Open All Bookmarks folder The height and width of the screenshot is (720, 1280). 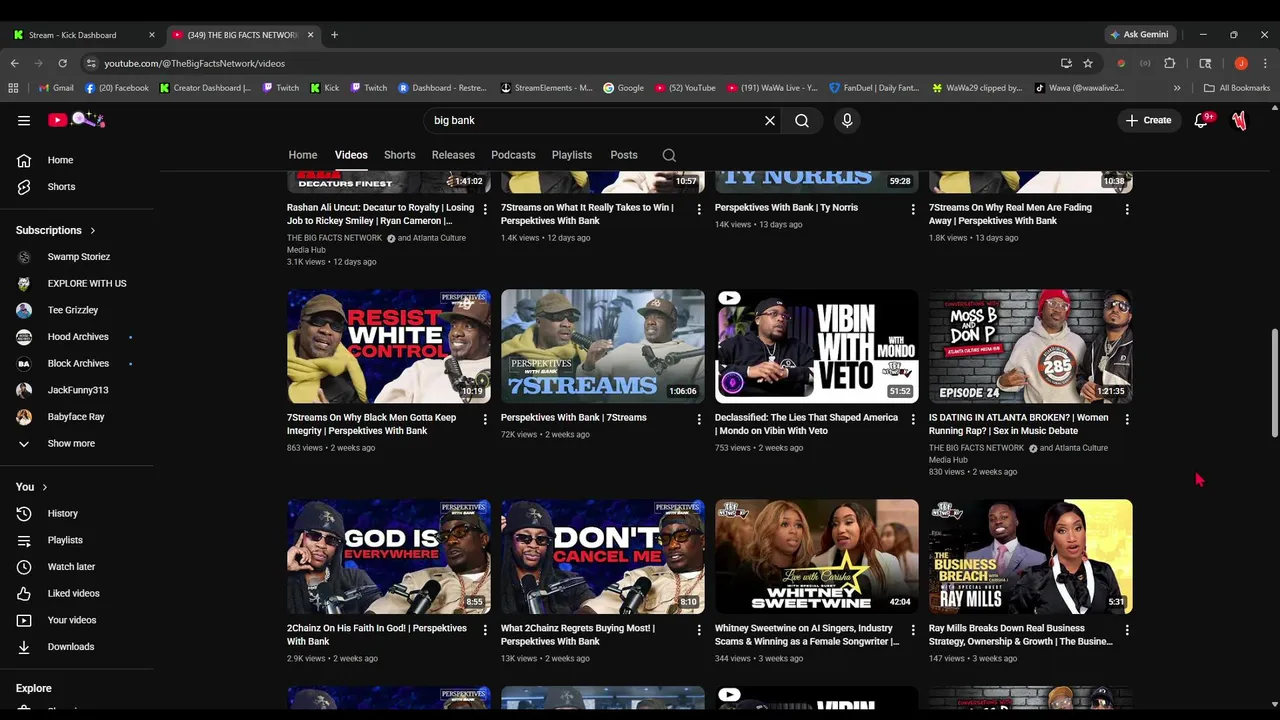[1237, 88]
